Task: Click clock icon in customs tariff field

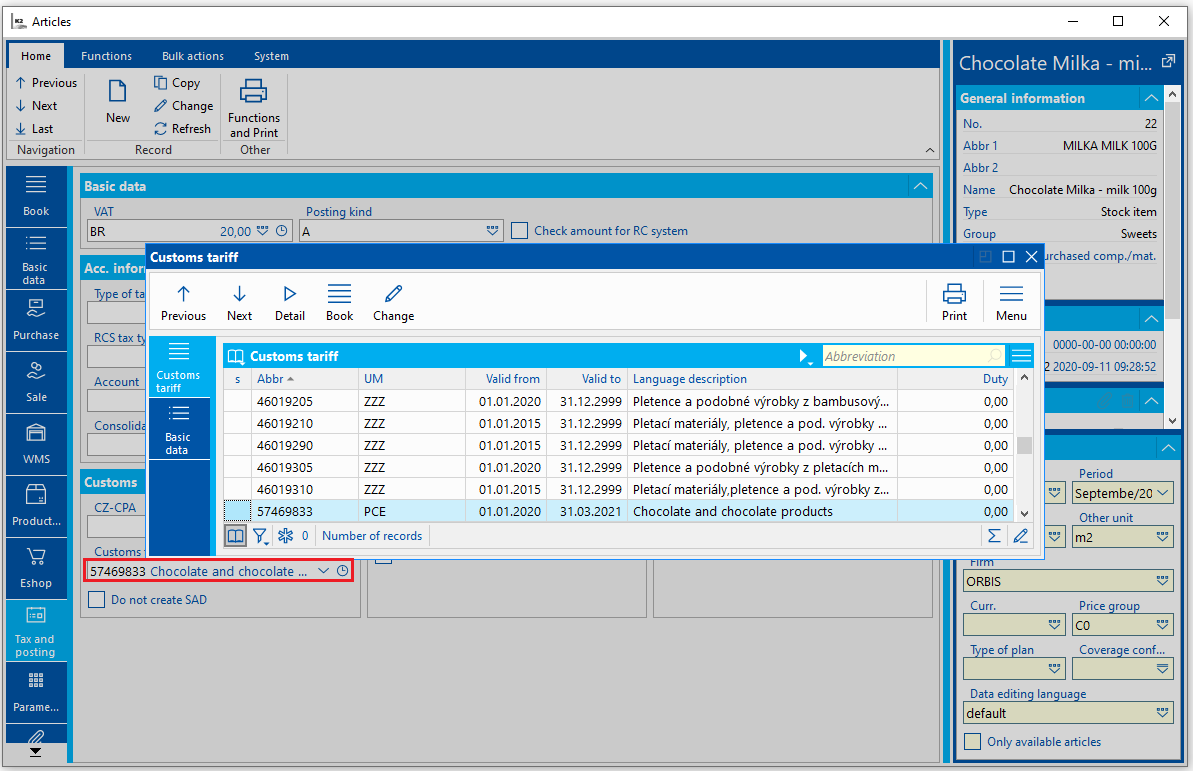Action: (342, 571)
